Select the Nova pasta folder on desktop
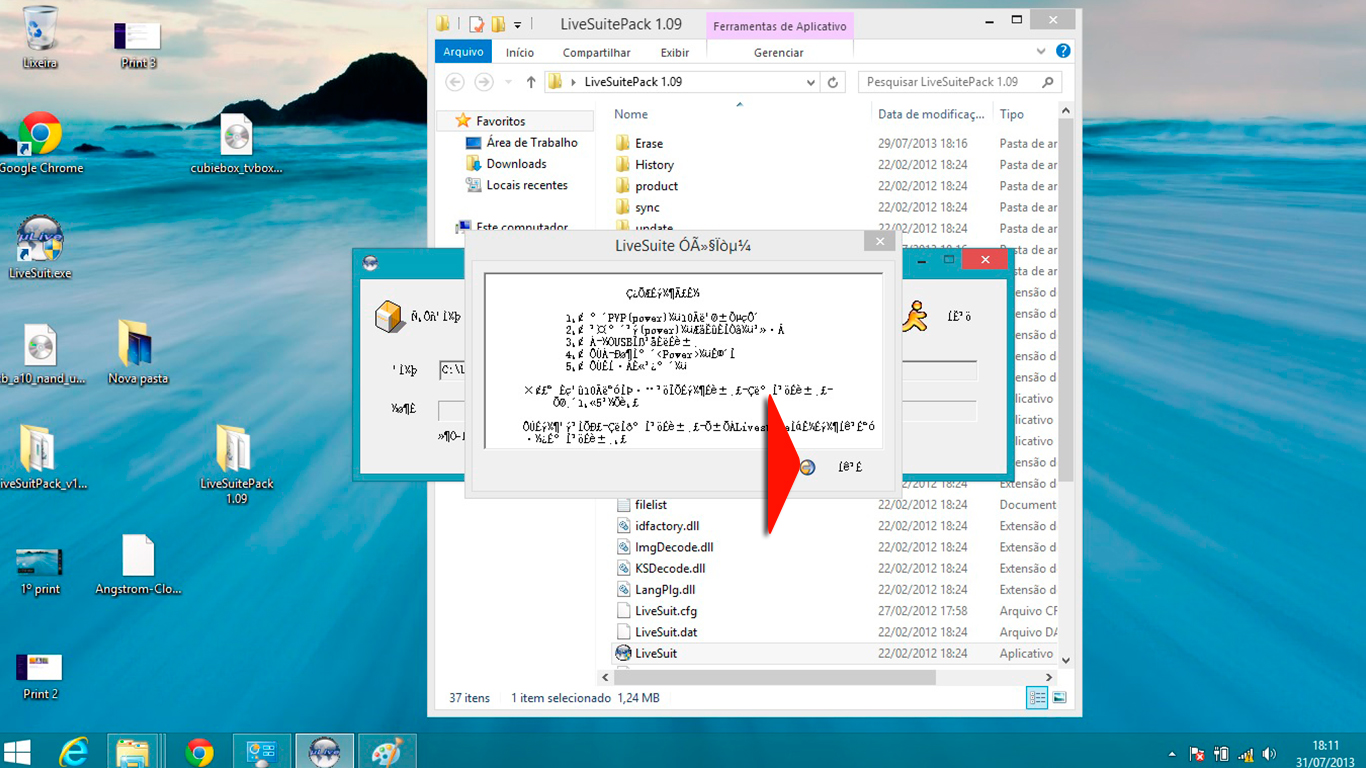Viewport: 1366px width, 768px height. pyautogui.click(x=138, y=352)
